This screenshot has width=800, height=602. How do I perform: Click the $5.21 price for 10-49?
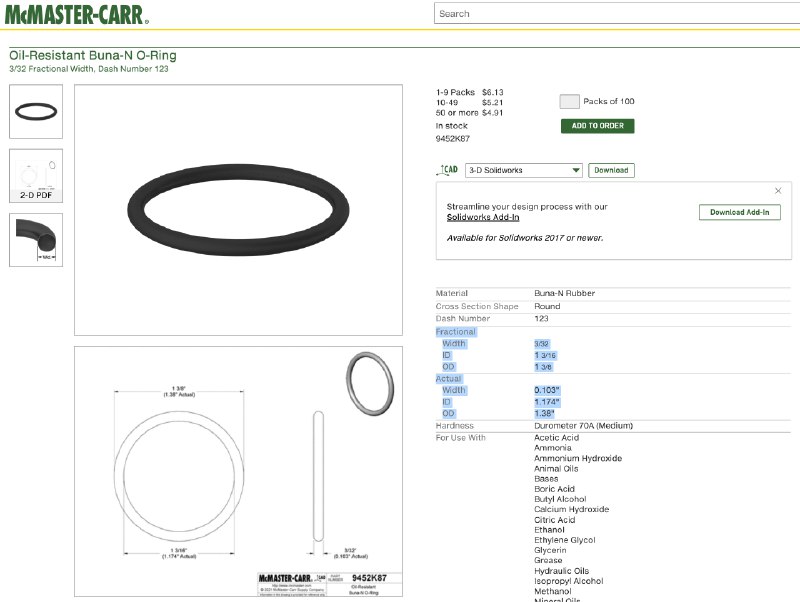(x=493, y=103)
